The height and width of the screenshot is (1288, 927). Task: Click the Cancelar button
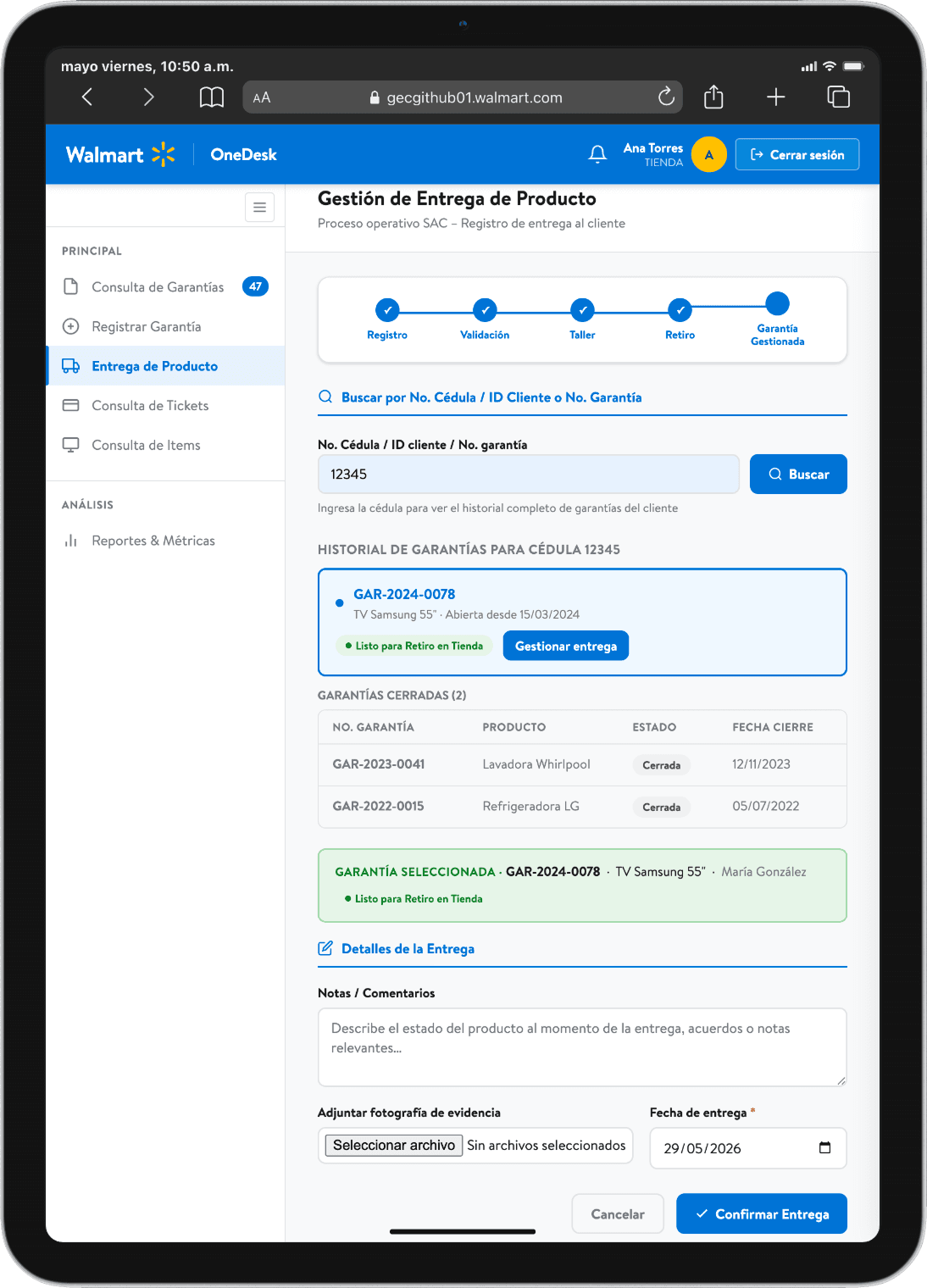point(618,1214)
